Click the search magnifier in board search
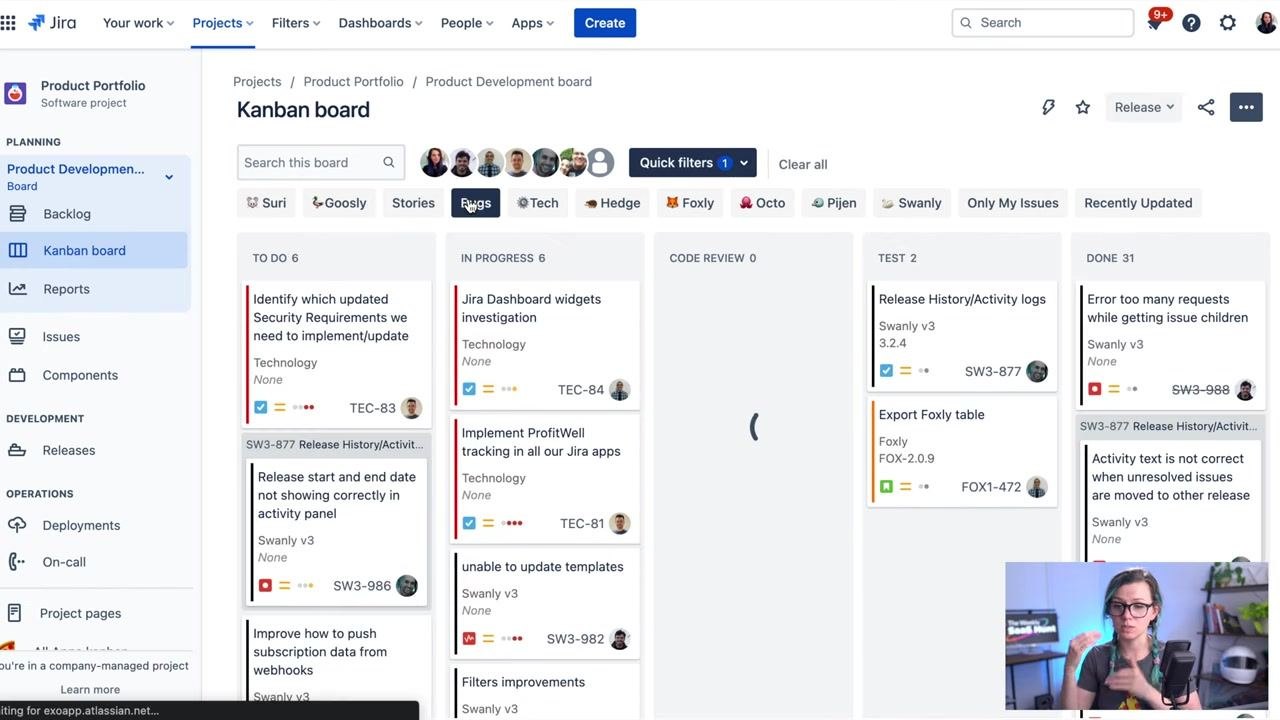The height and width of the screenshot is (720, 1280). coord(389,162)
